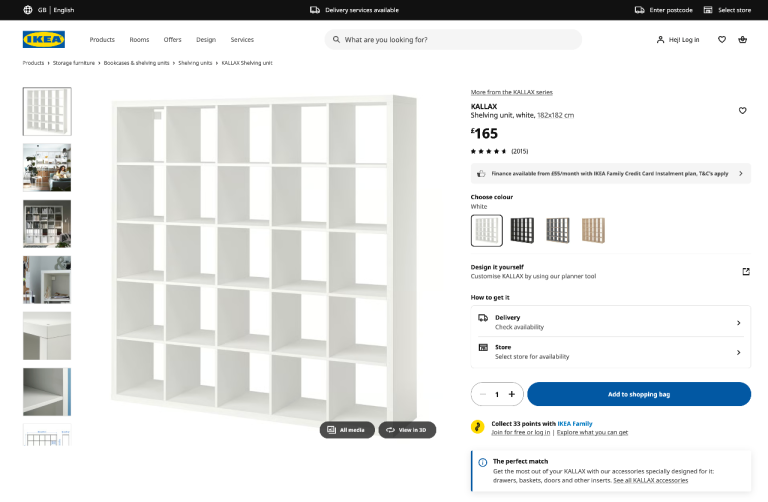The image size is (768, 502).
Task: Go to Bookcases & shelving units breadcrumb
Action: [136, 63]
